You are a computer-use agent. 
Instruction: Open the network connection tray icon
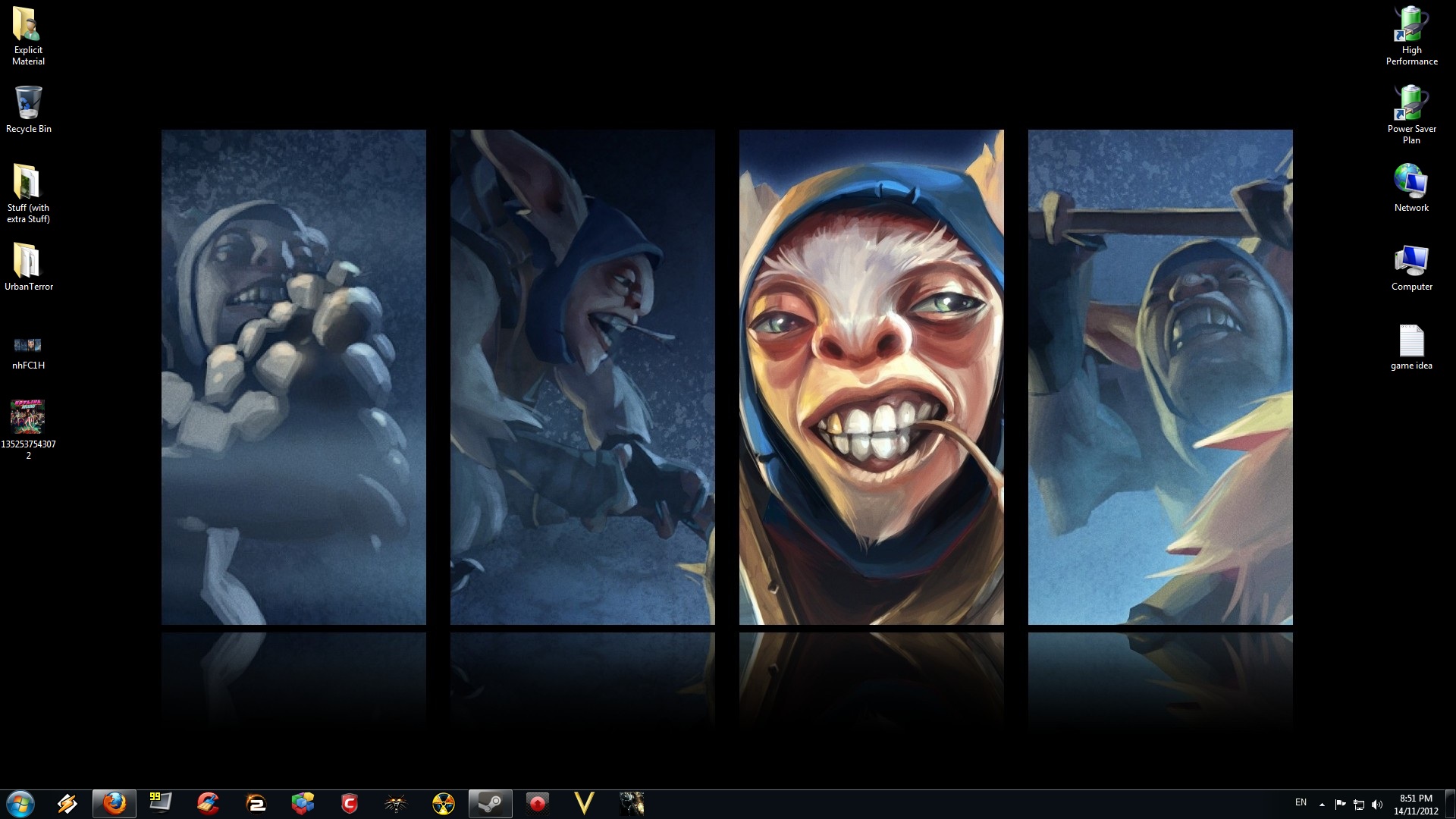coord(1359,805)
